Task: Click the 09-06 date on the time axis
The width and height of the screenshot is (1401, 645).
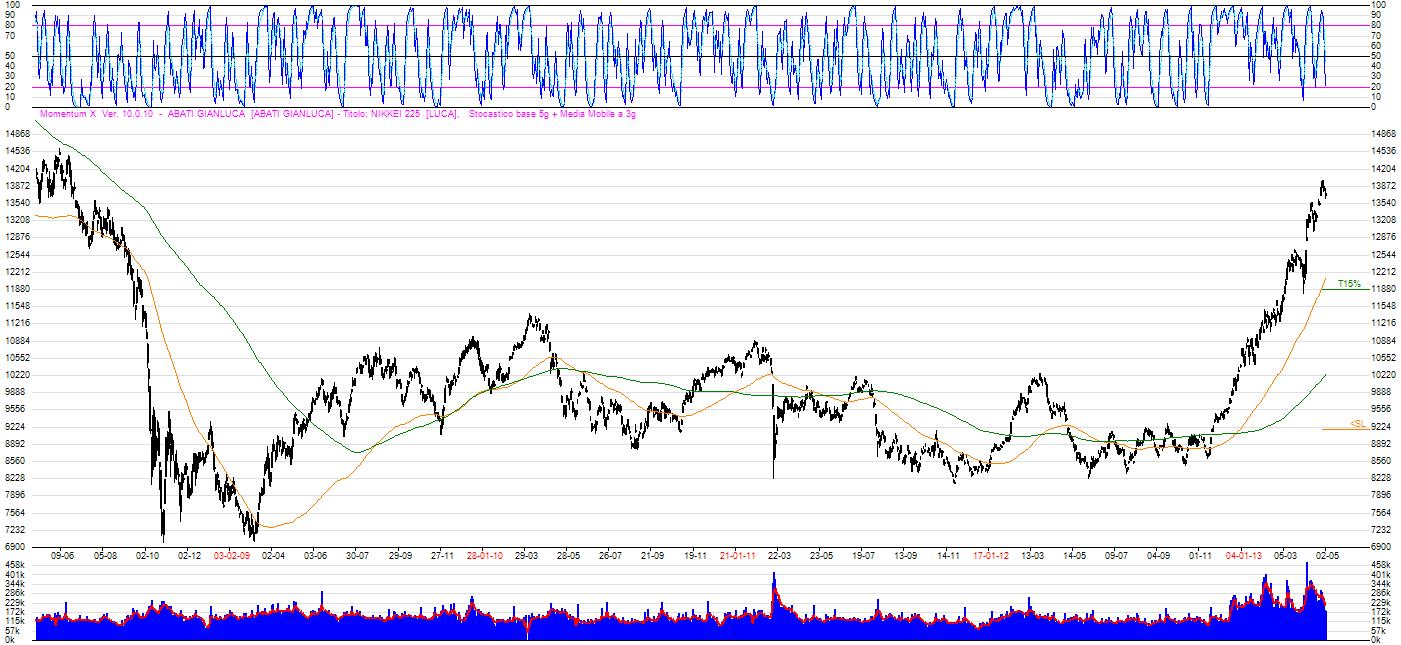Action: point(63,554)
